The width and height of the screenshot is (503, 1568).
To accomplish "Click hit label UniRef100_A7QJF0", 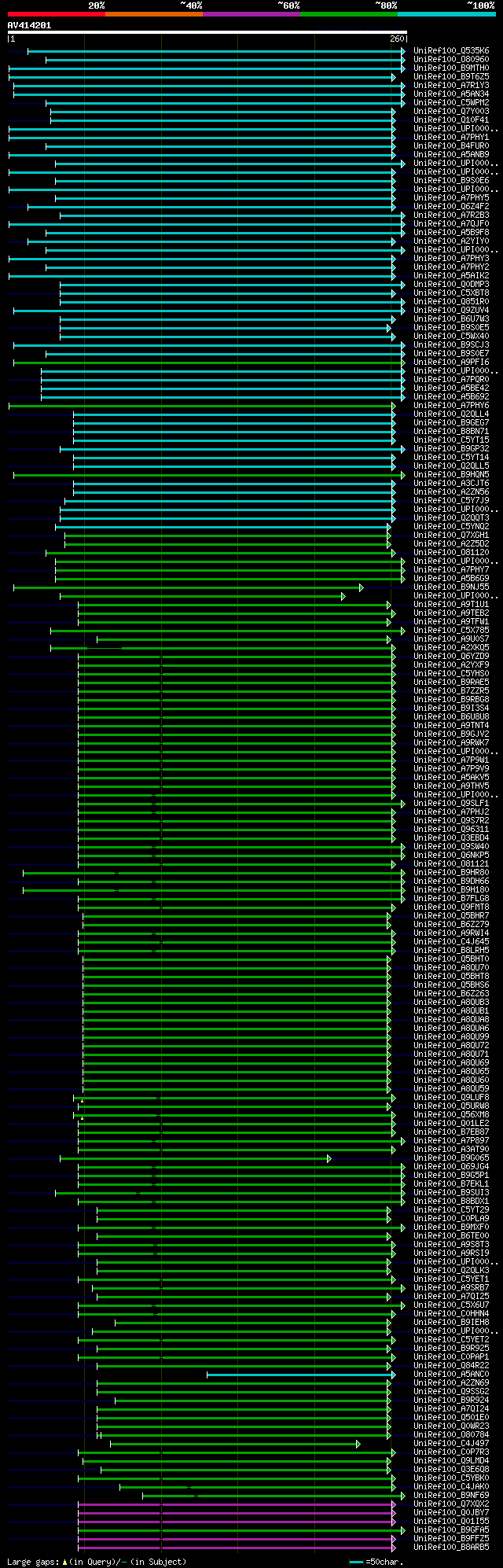I will point(451,224).
